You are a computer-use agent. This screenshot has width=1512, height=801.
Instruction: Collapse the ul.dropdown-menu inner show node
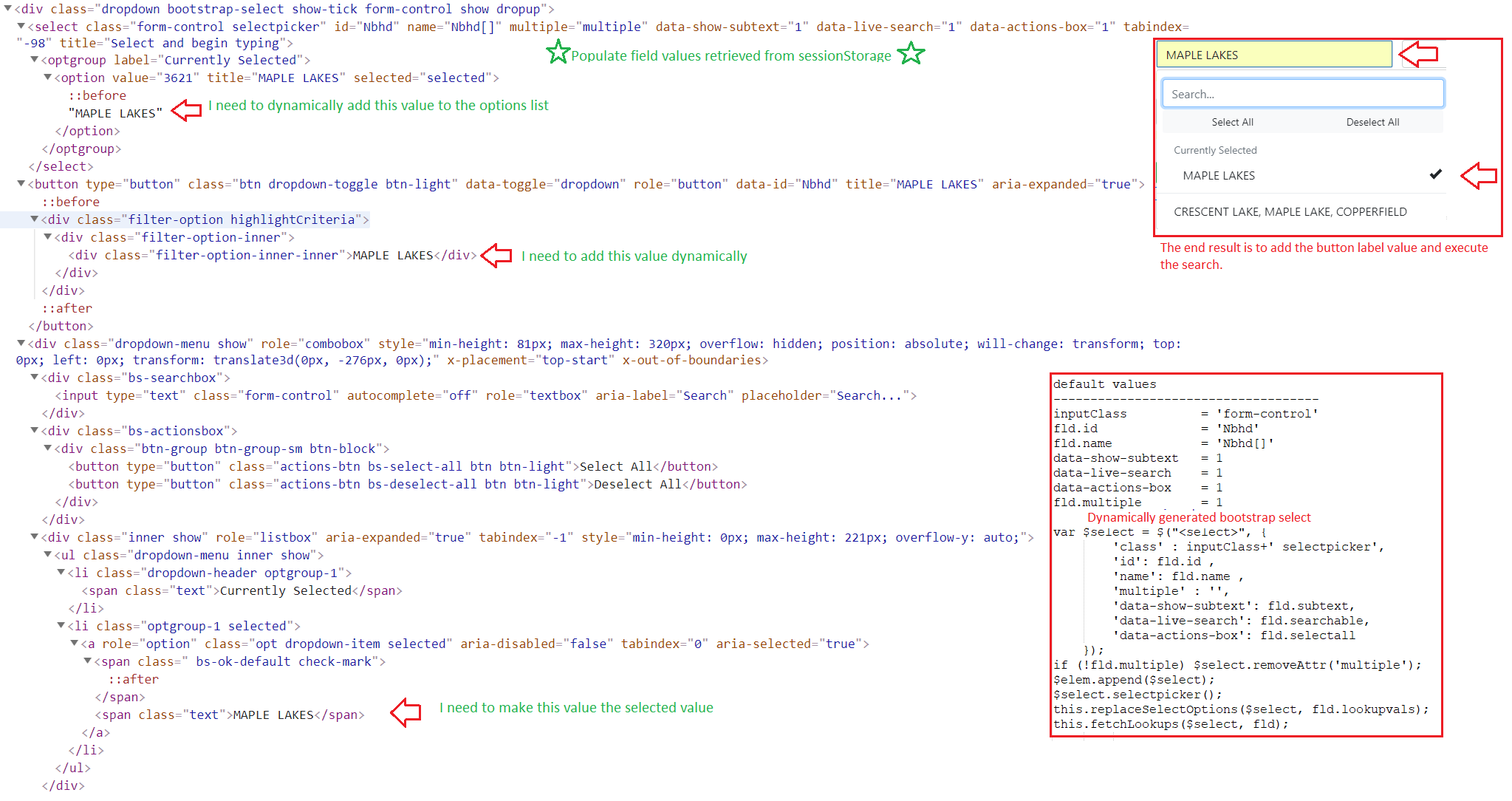pos(47,555)
